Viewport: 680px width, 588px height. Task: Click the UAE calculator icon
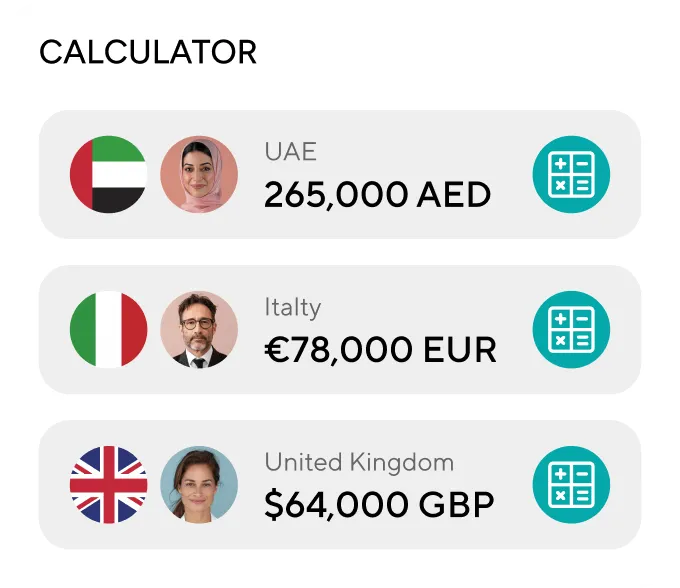[x=571, y=174]
